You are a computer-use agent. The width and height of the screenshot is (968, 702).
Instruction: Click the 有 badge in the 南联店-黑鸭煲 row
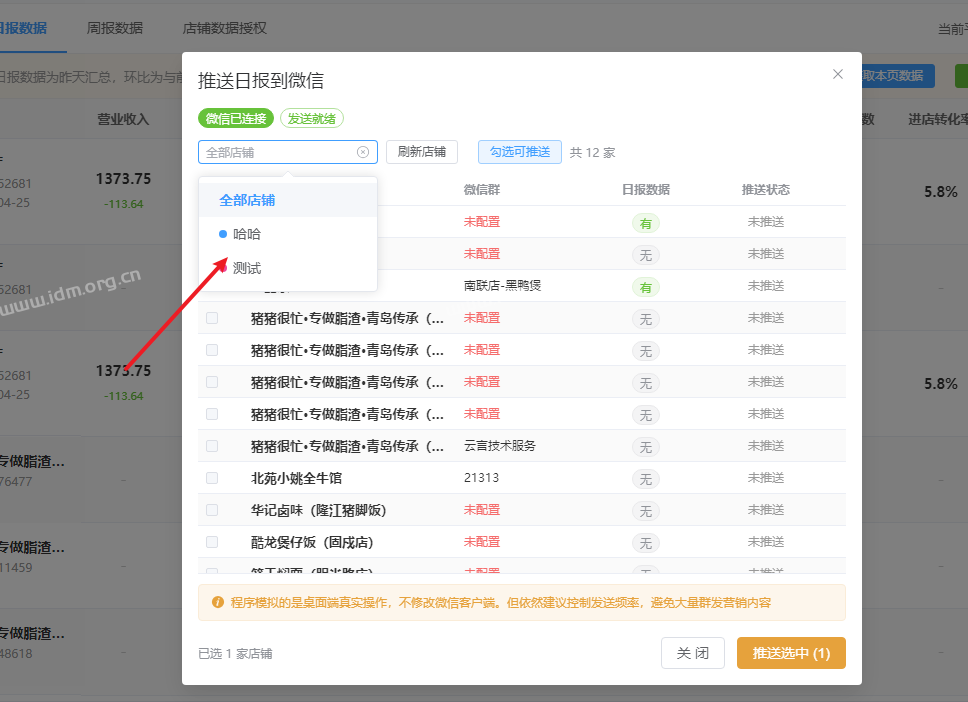[x=645, y=287]
